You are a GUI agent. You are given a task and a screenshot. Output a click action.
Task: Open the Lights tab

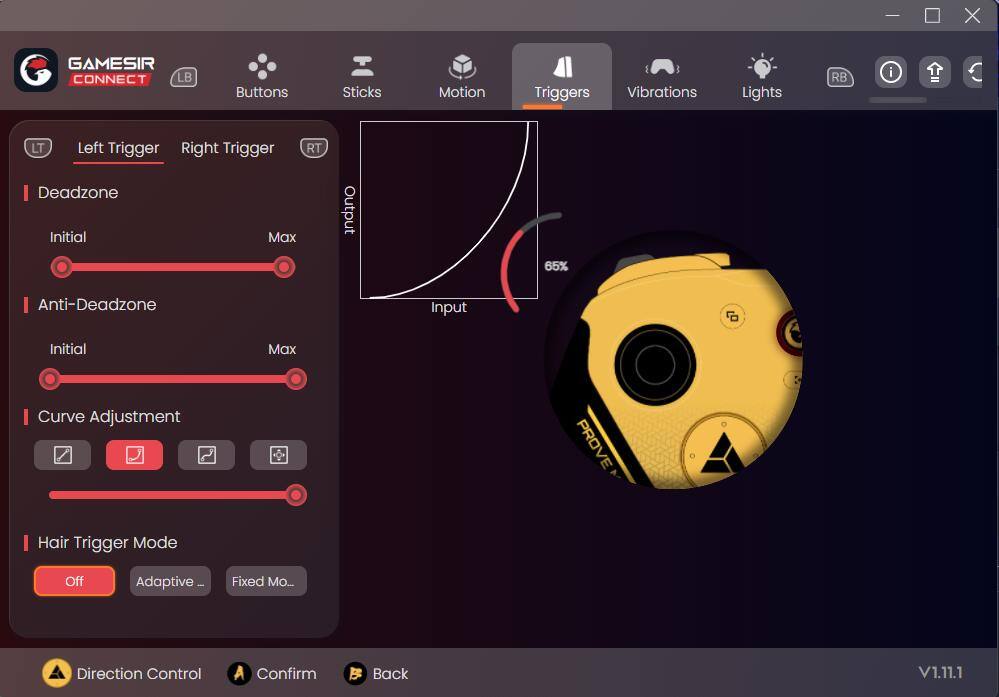pyautogui.click(x=761, y=77)
